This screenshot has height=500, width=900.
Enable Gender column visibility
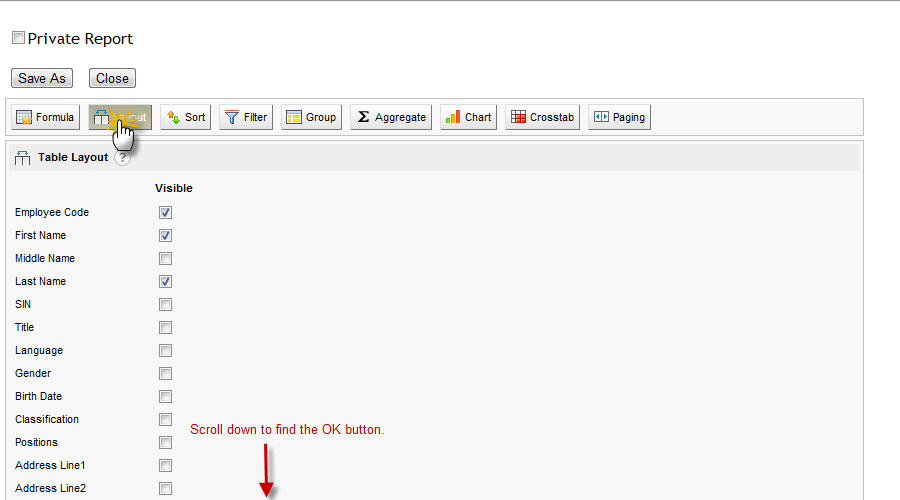(165, 373)
